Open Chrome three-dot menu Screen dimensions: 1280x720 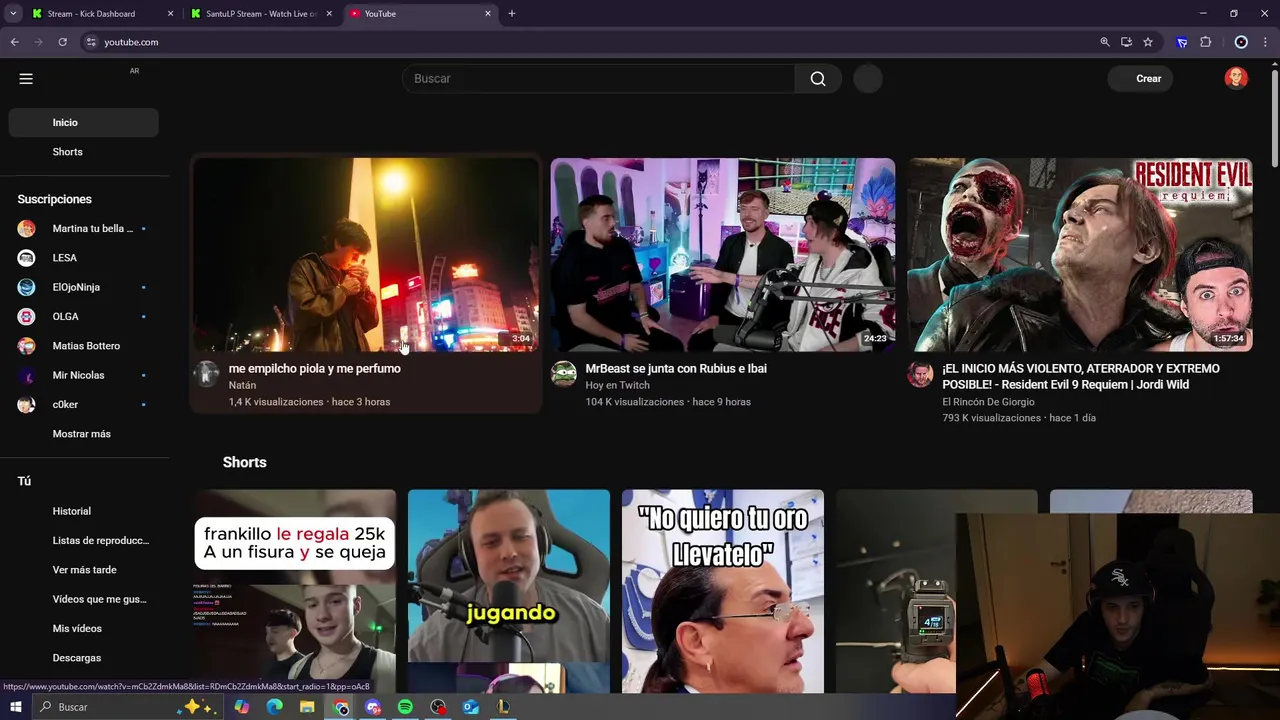point(1265,42)
